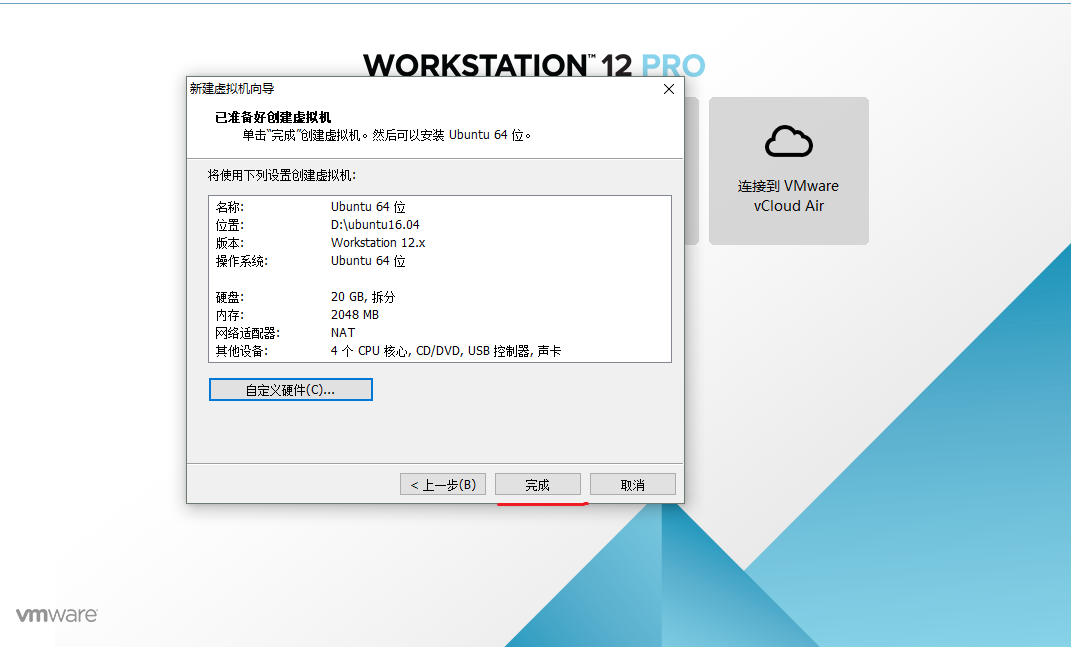Select location value D:\ubuntu16.04
This screenshot has width=1071, height=647.
click(x=375, y=224)
